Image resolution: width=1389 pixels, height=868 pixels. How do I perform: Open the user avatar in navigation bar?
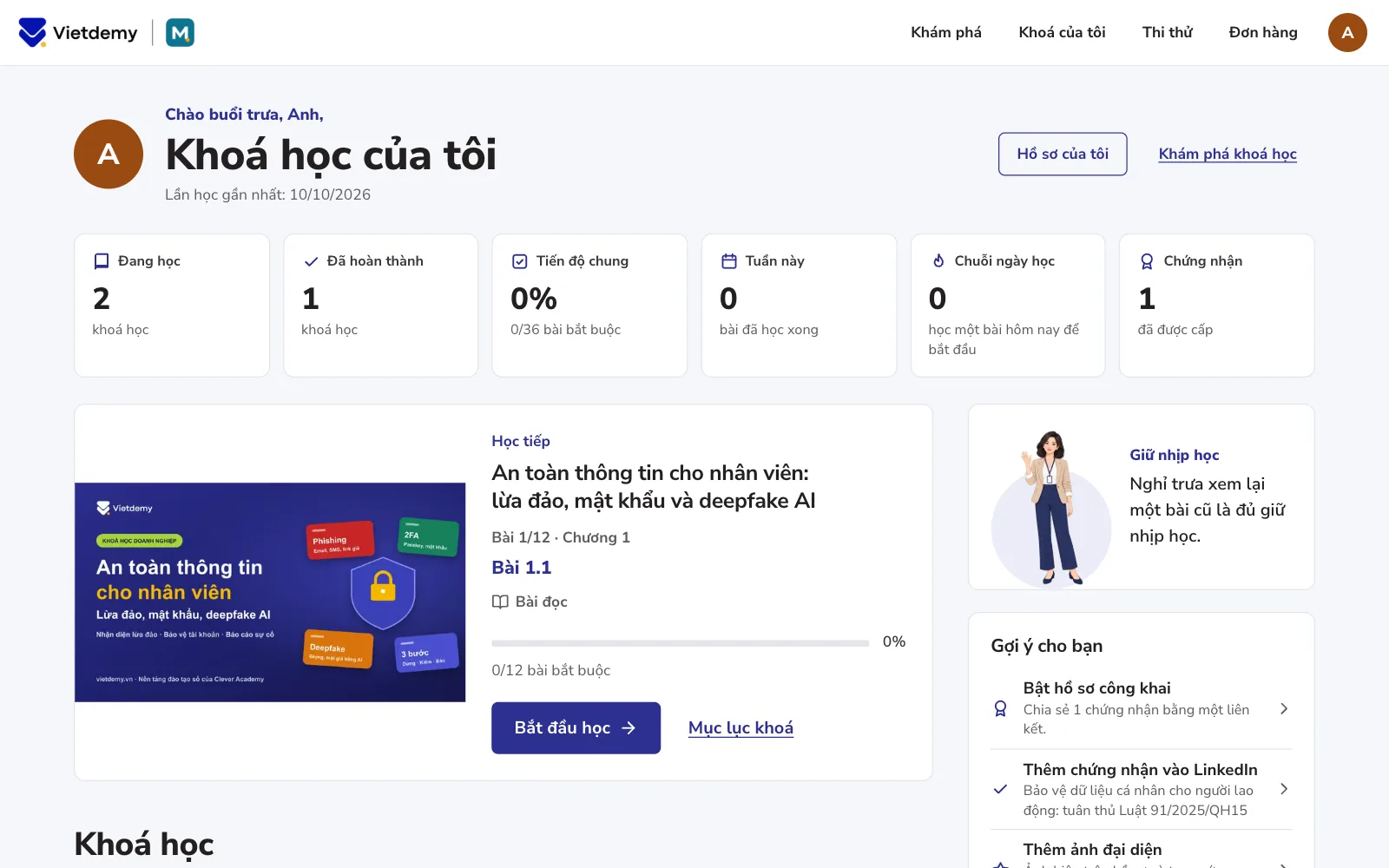coord(1347,33)
